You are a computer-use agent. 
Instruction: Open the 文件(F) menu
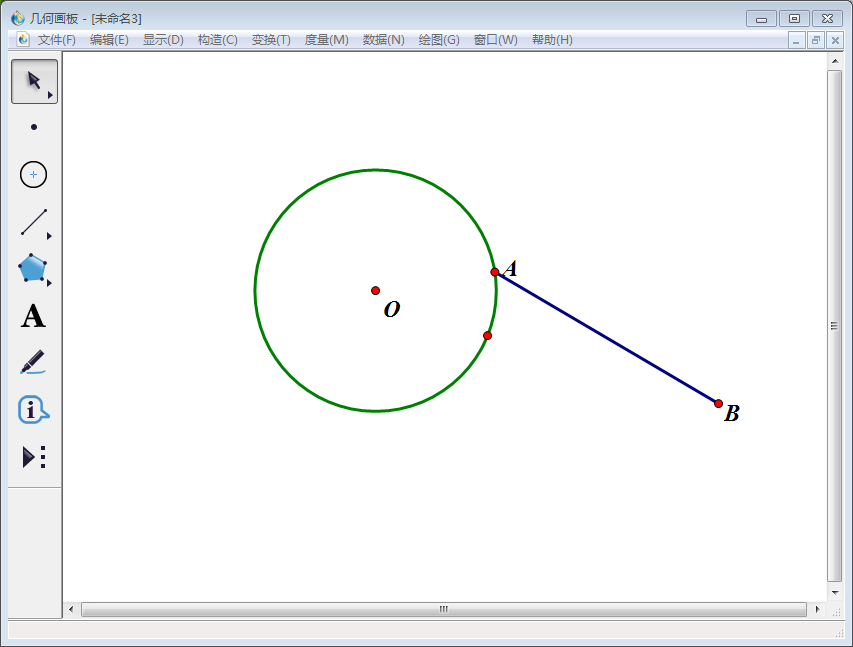(x=56, y=40)
